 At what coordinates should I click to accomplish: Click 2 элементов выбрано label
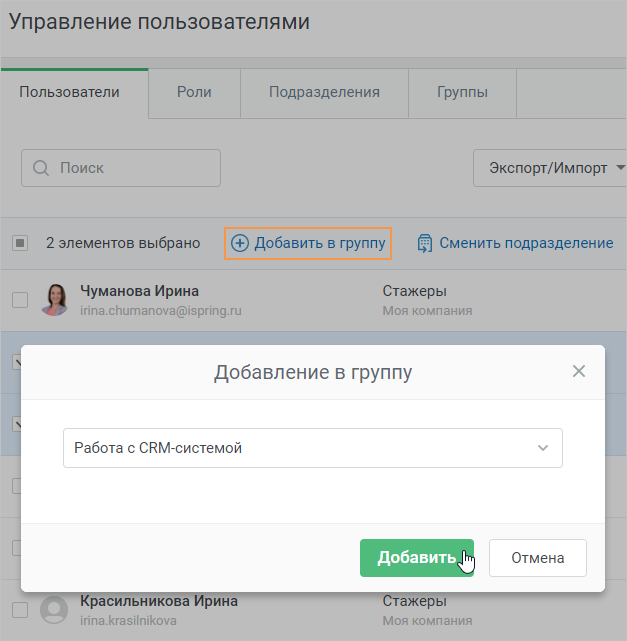[x=123, y=243]
